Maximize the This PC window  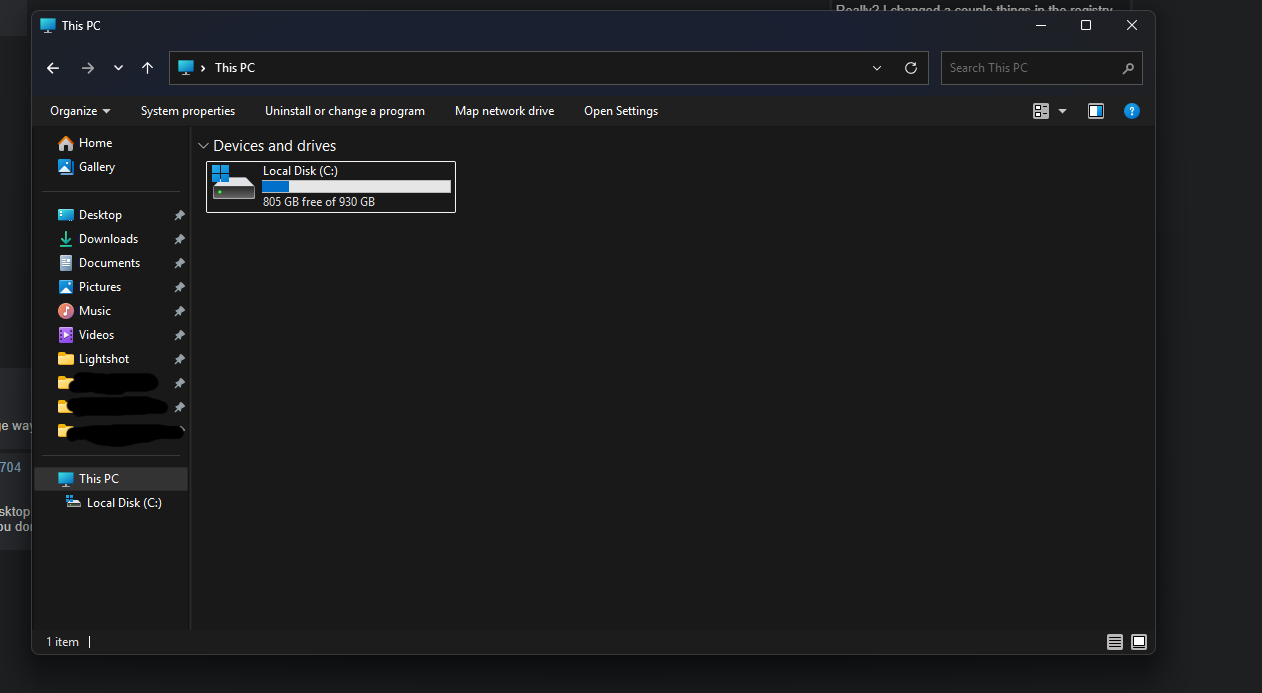click(1086, 25)
